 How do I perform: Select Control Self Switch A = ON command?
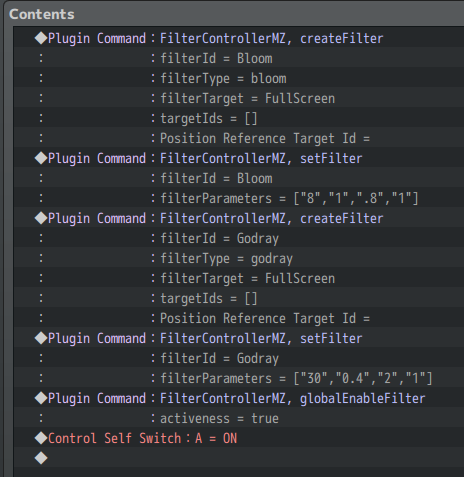pyautogui.click(x=239, y=438)
